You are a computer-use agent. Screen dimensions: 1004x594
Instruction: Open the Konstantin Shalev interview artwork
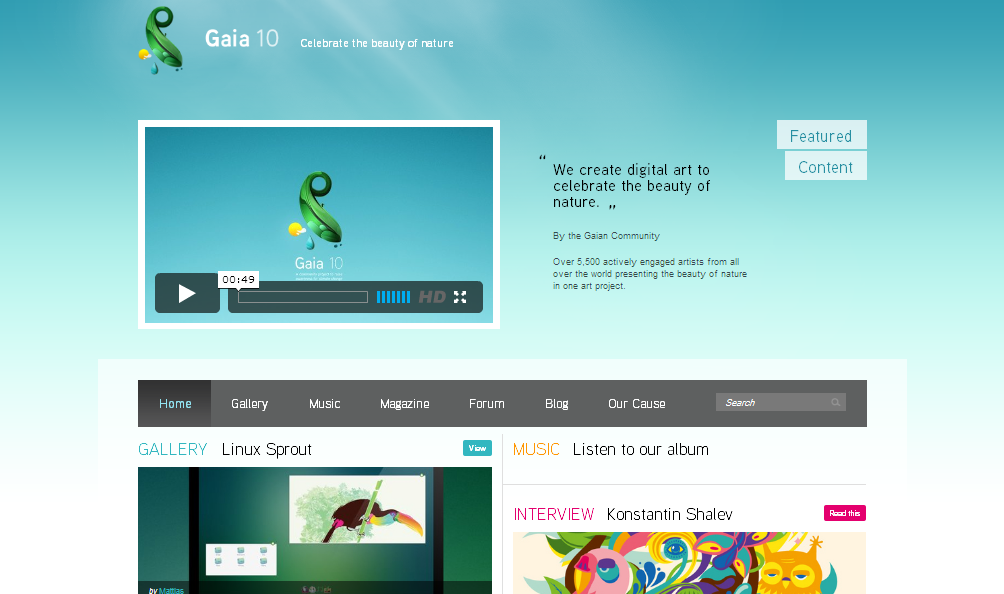689,563
